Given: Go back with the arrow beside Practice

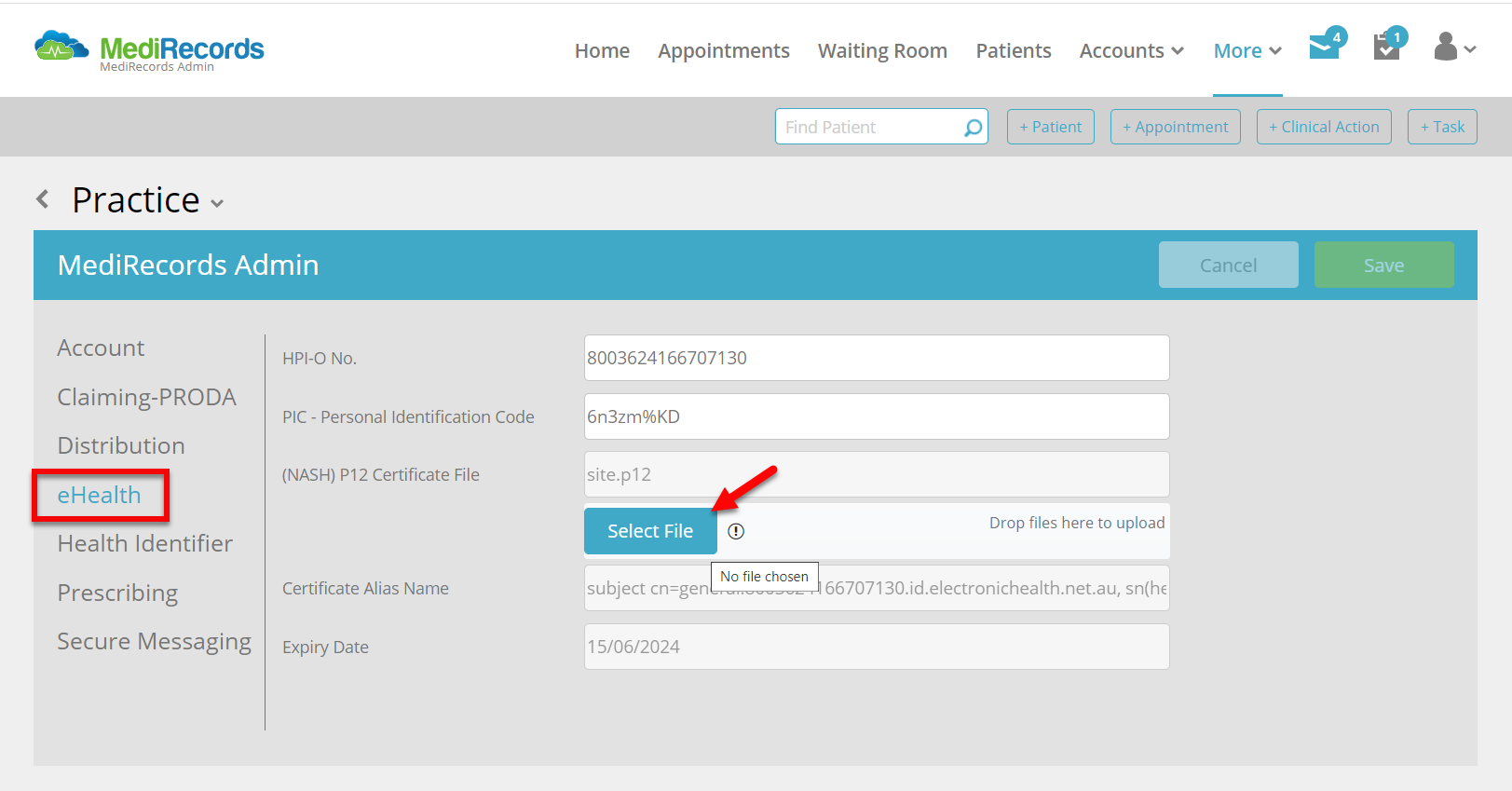Looking at the screenshot, I should pos(43,199).
